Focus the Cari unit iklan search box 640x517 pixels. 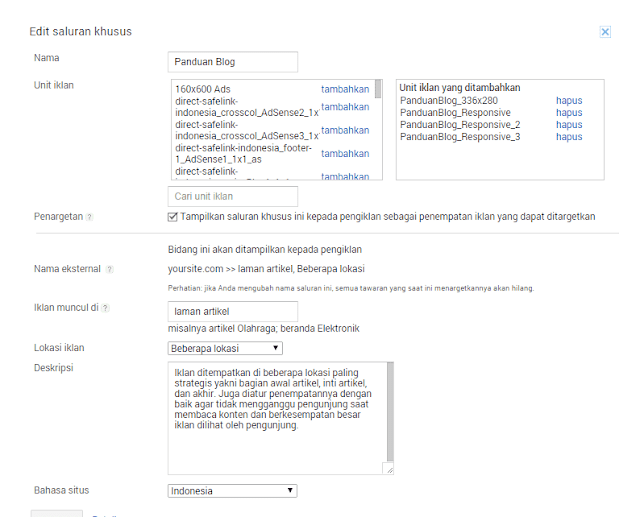point(233,196)
